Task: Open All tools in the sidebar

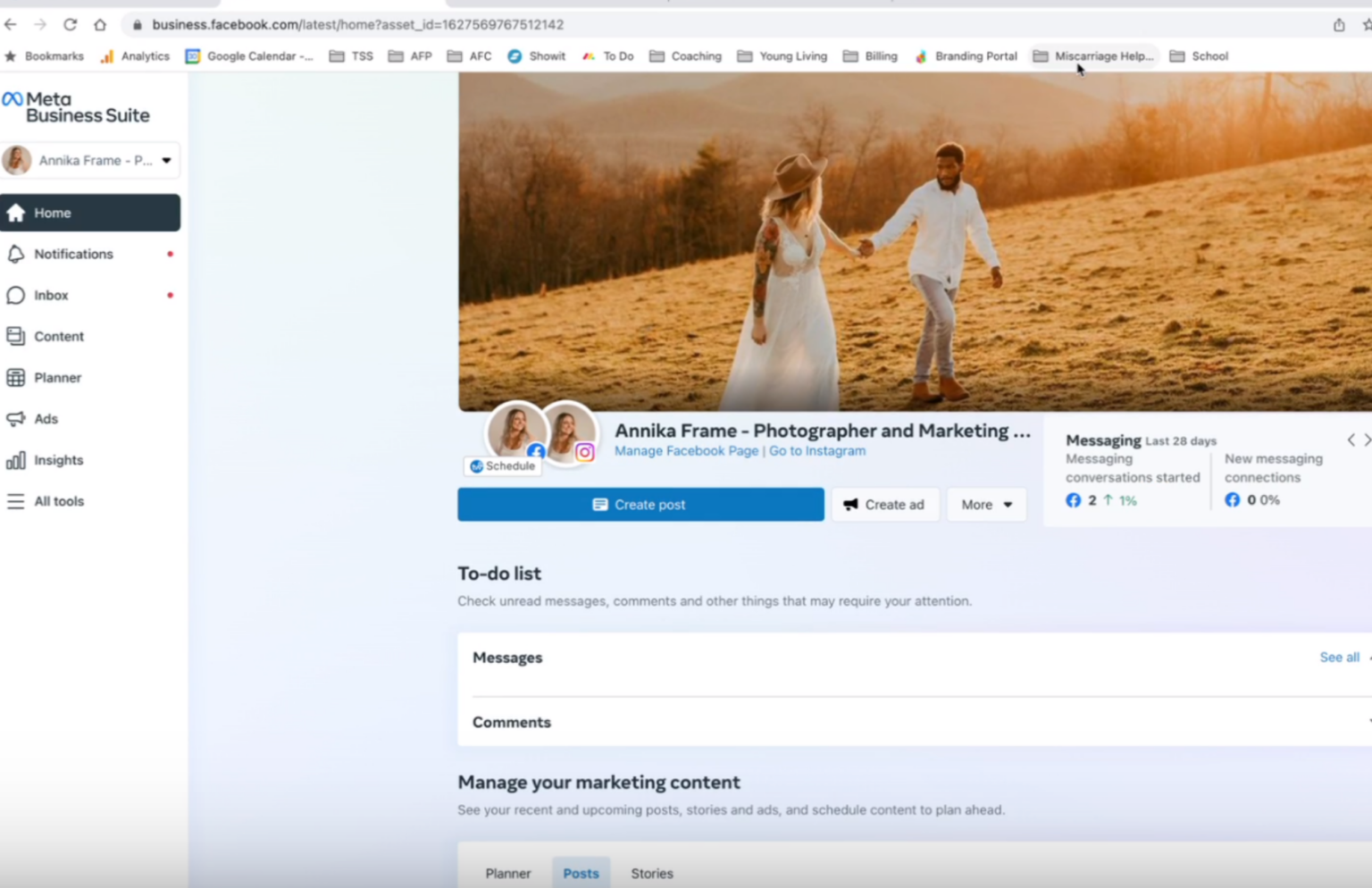Action: coord(59,501)
